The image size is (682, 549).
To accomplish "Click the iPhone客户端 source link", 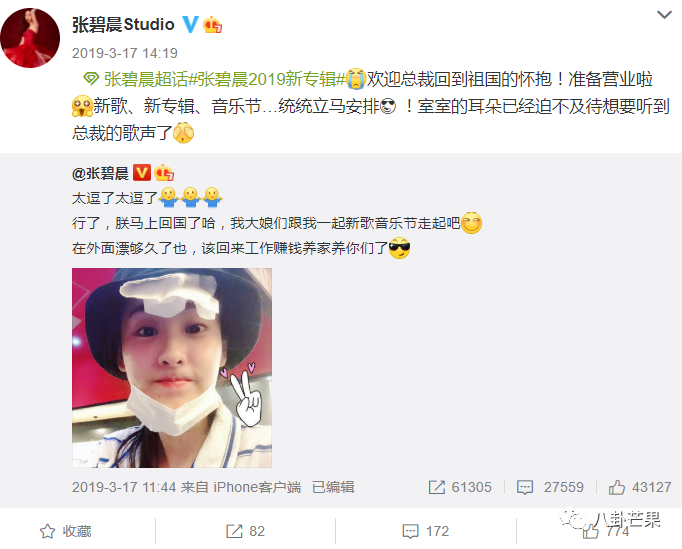I will pyautogui.click(x=257, y=487).
